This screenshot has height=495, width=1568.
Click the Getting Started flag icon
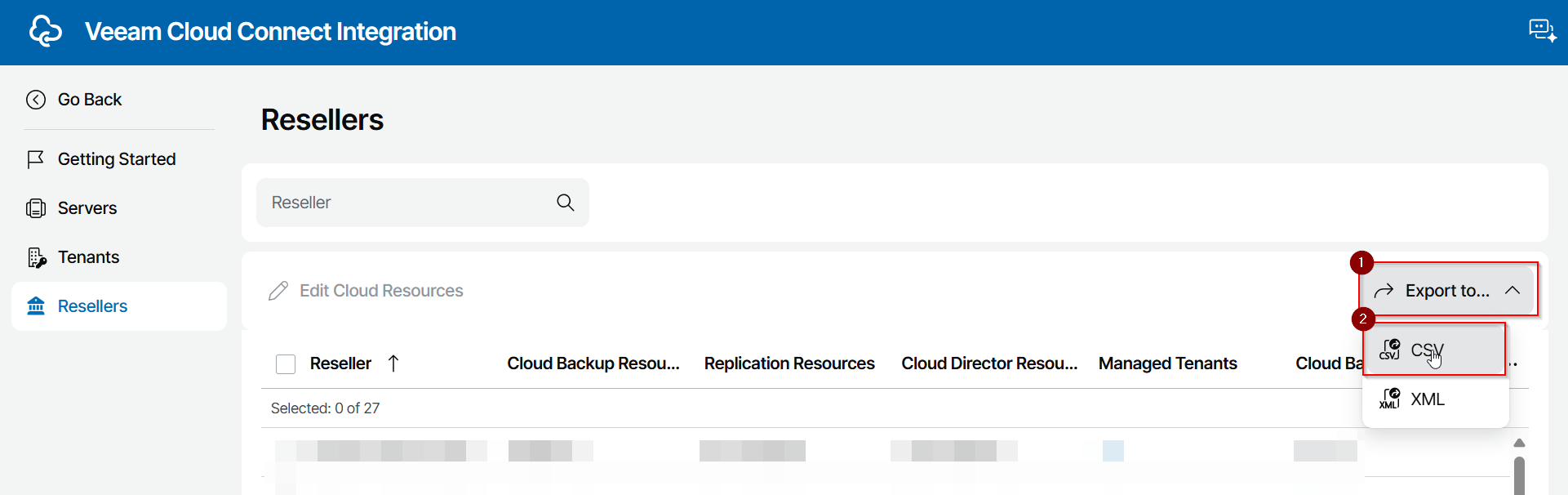(x=36, y=159)
